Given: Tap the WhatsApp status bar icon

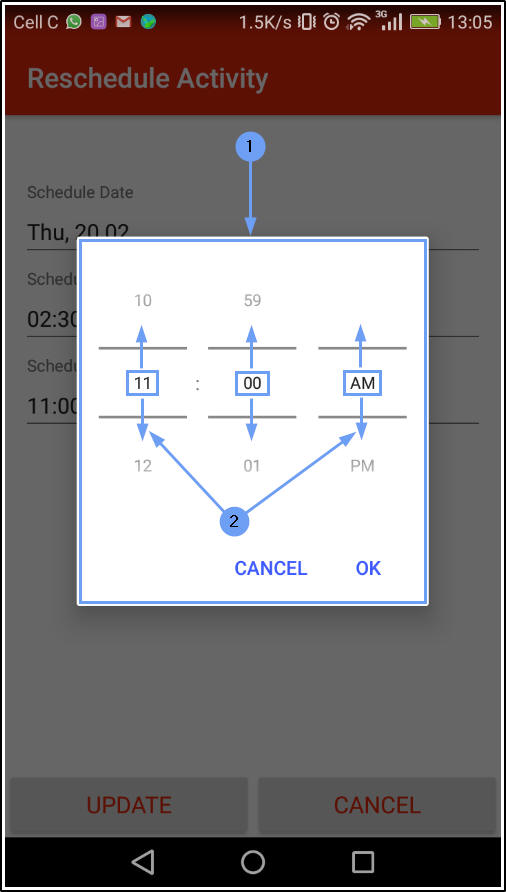Looking at the screenshot, I should pos(73,22).
